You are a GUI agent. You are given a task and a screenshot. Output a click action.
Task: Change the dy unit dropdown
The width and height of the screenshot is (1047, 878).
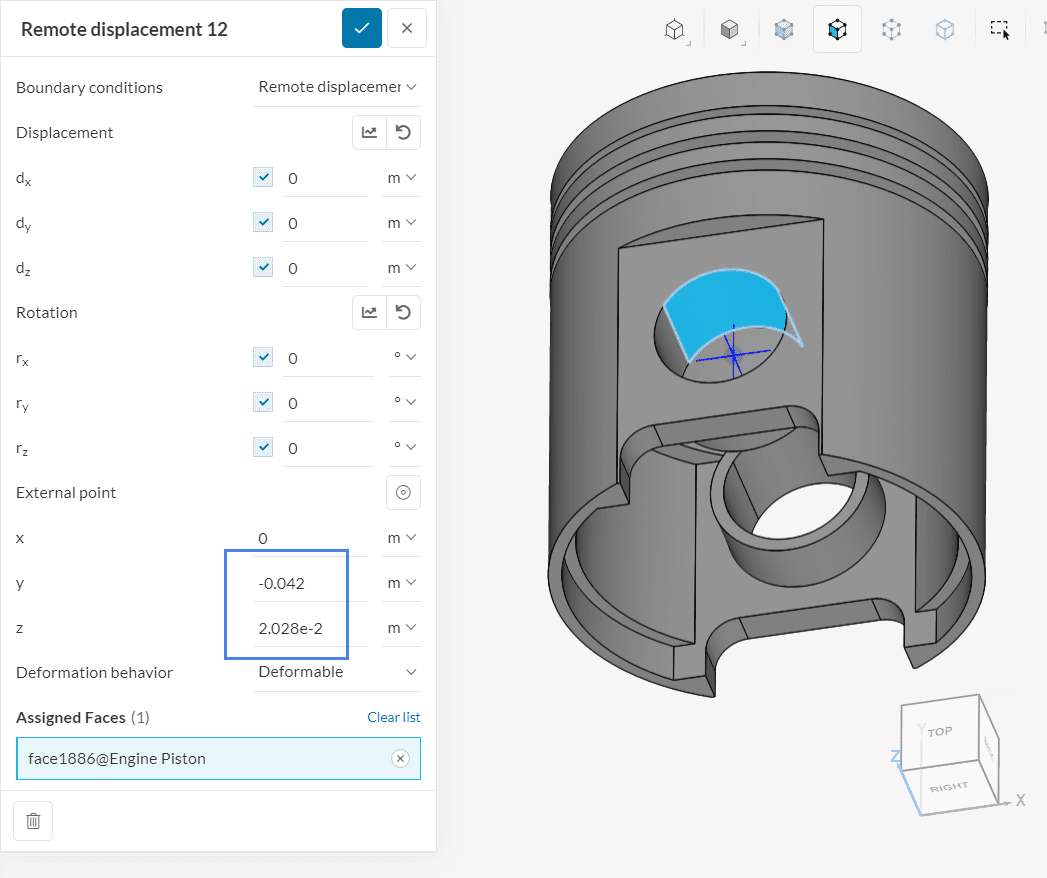(x=401, y=222)
